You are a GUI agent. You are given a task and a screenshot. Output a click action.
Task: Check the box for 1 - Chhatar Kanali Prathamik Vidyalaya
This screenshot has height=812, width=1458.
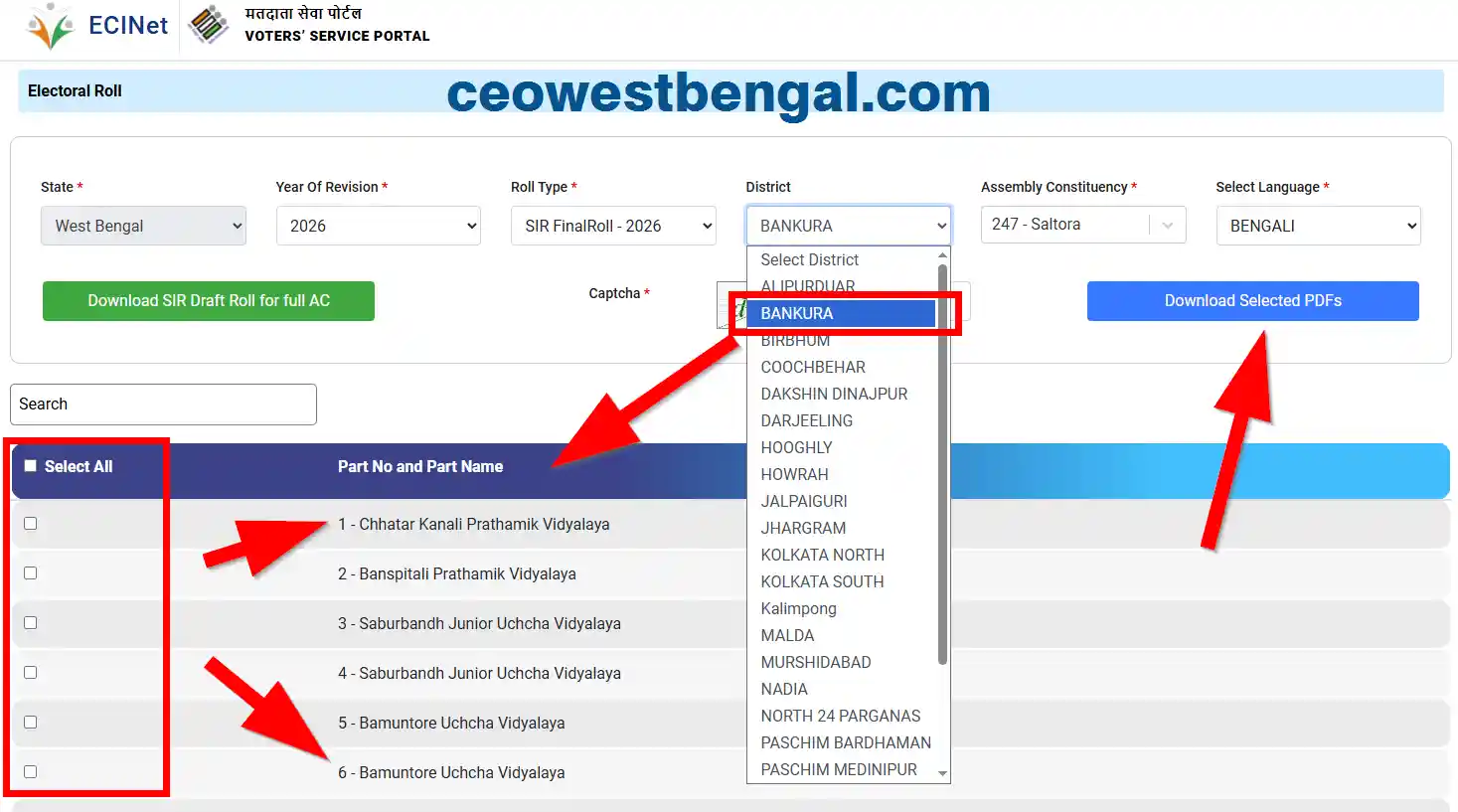coord(31,524)
